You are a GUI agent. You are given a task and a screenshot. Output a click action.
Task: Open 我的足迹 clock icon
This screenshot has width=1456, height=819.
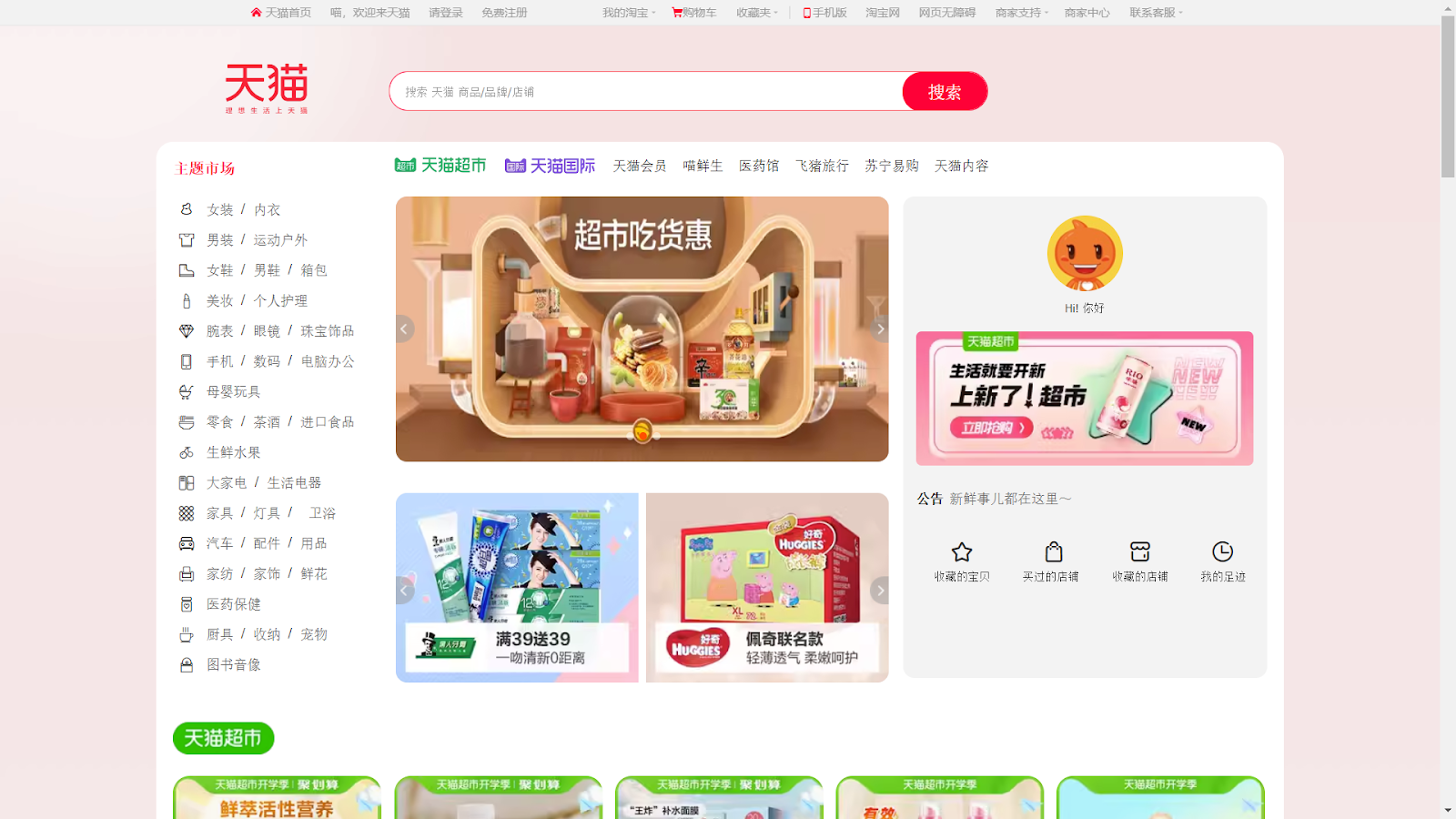1222,551
